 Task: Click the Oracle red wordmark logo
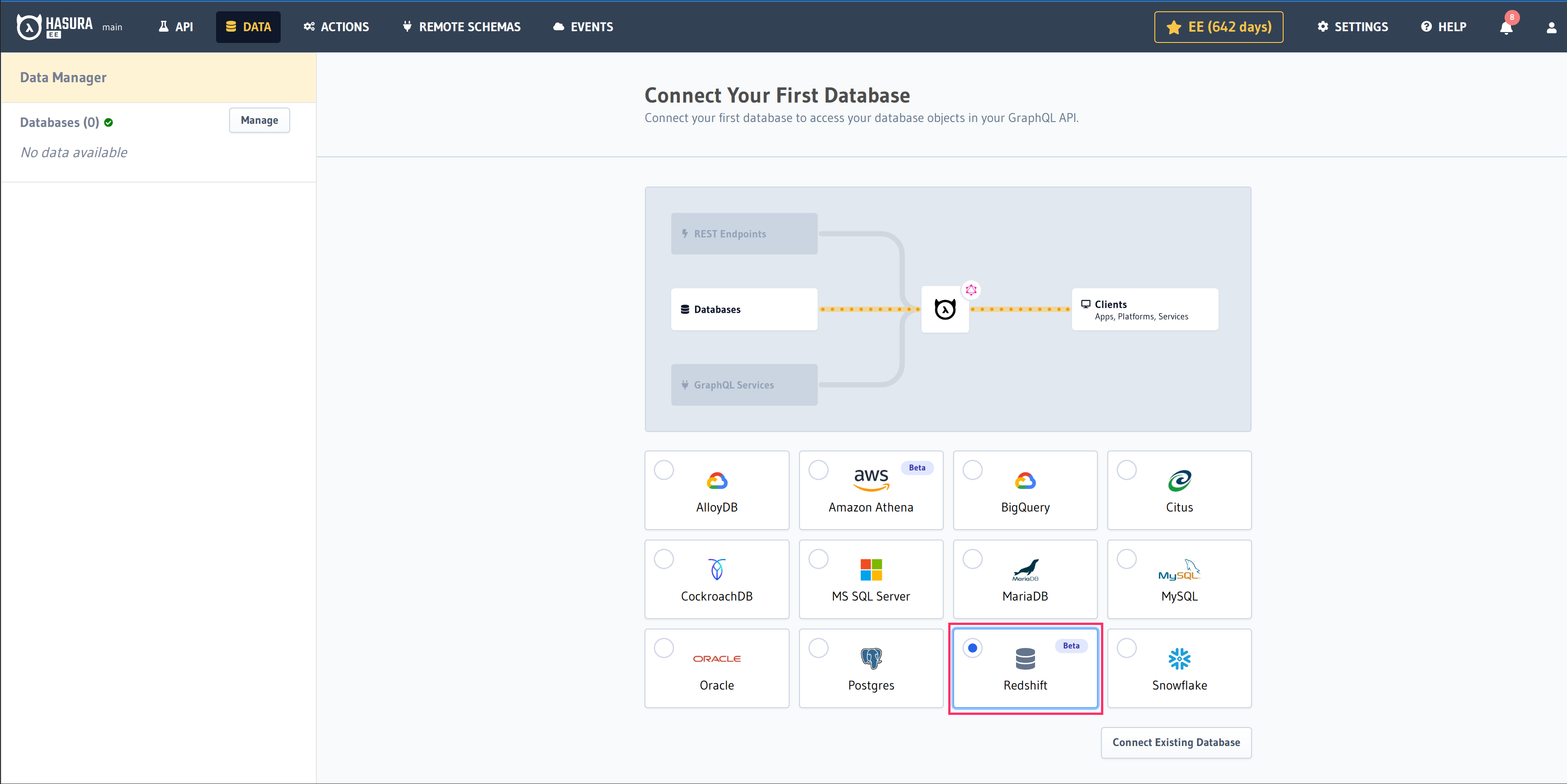[716, 659]
